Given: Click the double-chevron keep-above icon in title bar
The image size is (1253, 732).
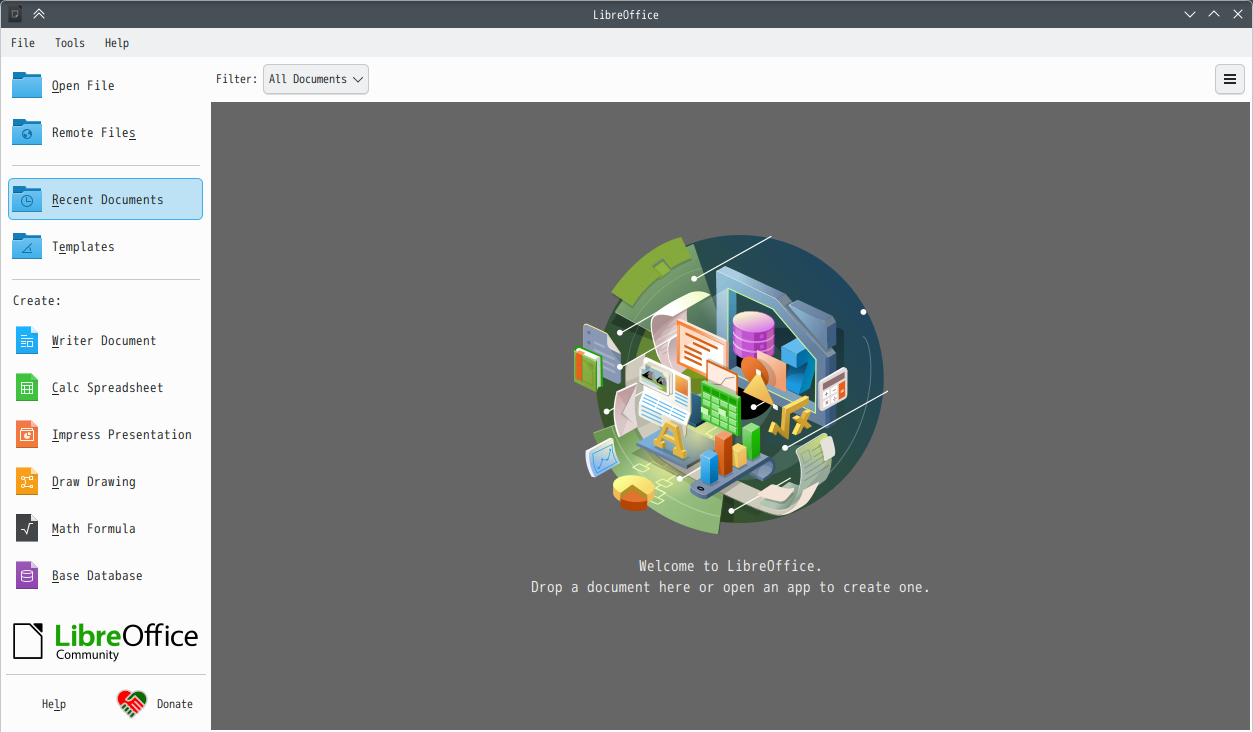Looking at the screenshot, I should [39, 14].
